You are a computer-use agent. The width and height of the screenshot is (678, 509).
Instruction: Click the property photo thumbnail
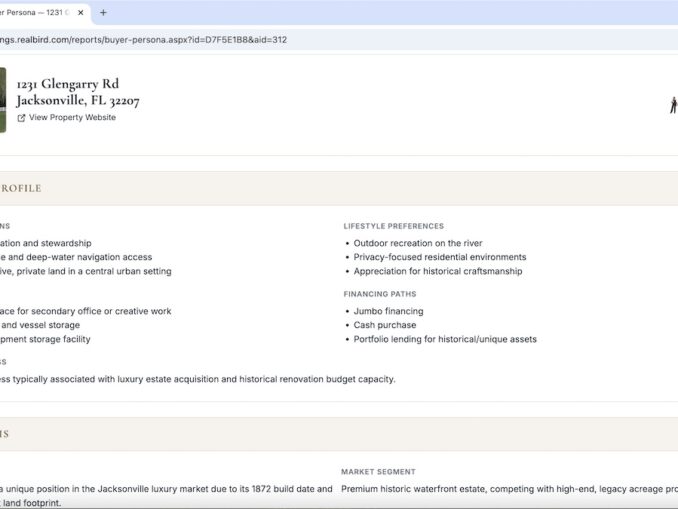3,100
